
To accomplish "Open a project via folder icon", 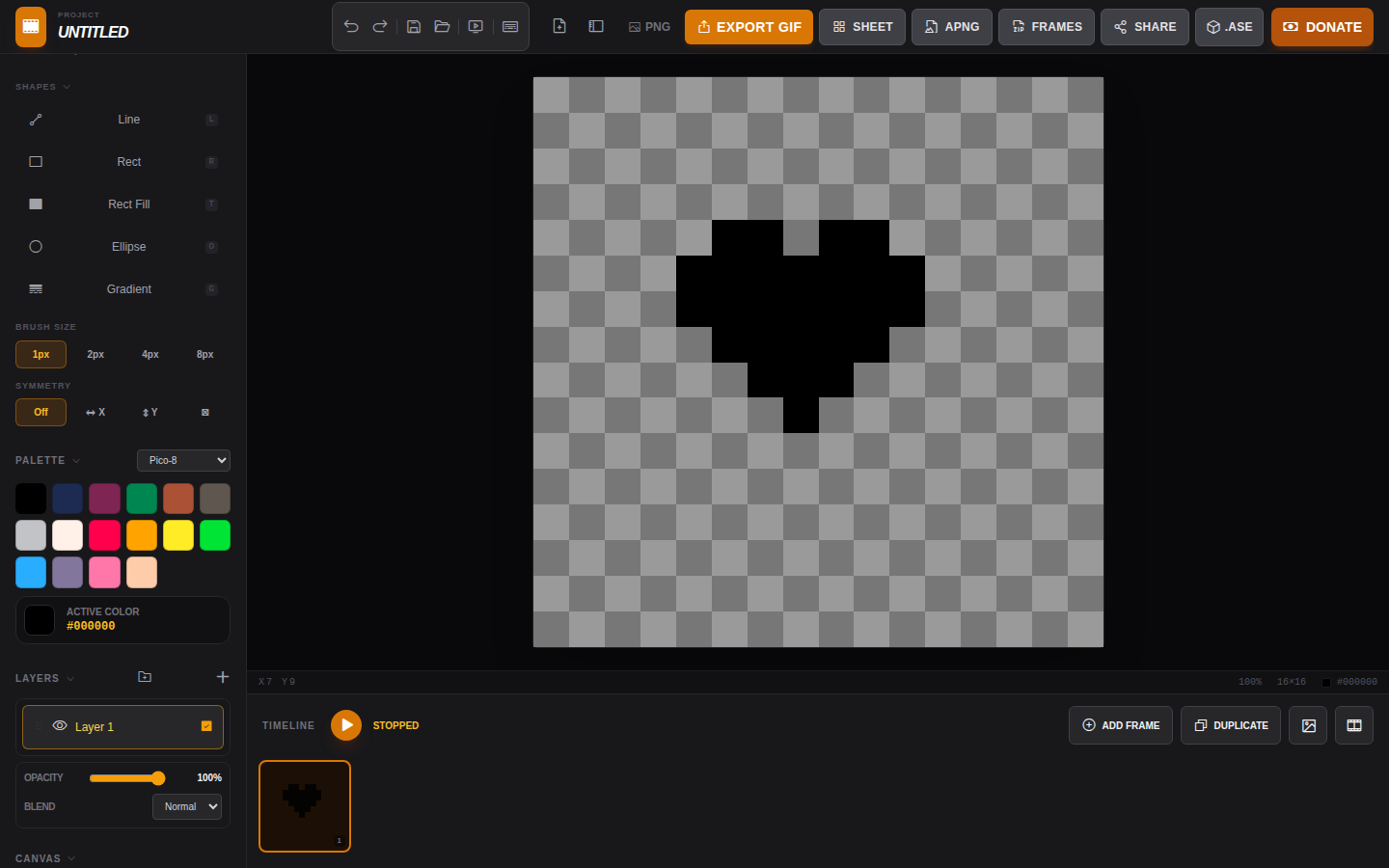I will click(x=442, y=27).
